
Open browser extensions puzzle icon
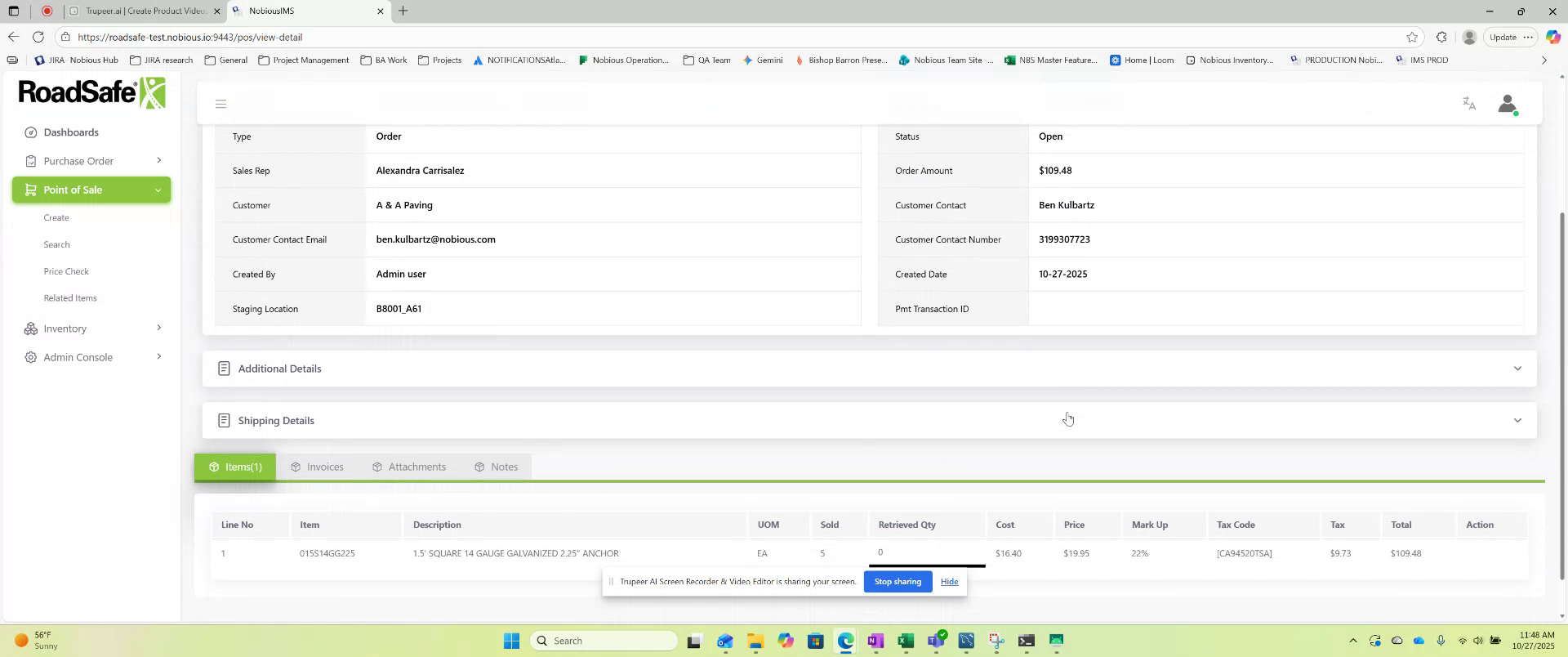1441,37
